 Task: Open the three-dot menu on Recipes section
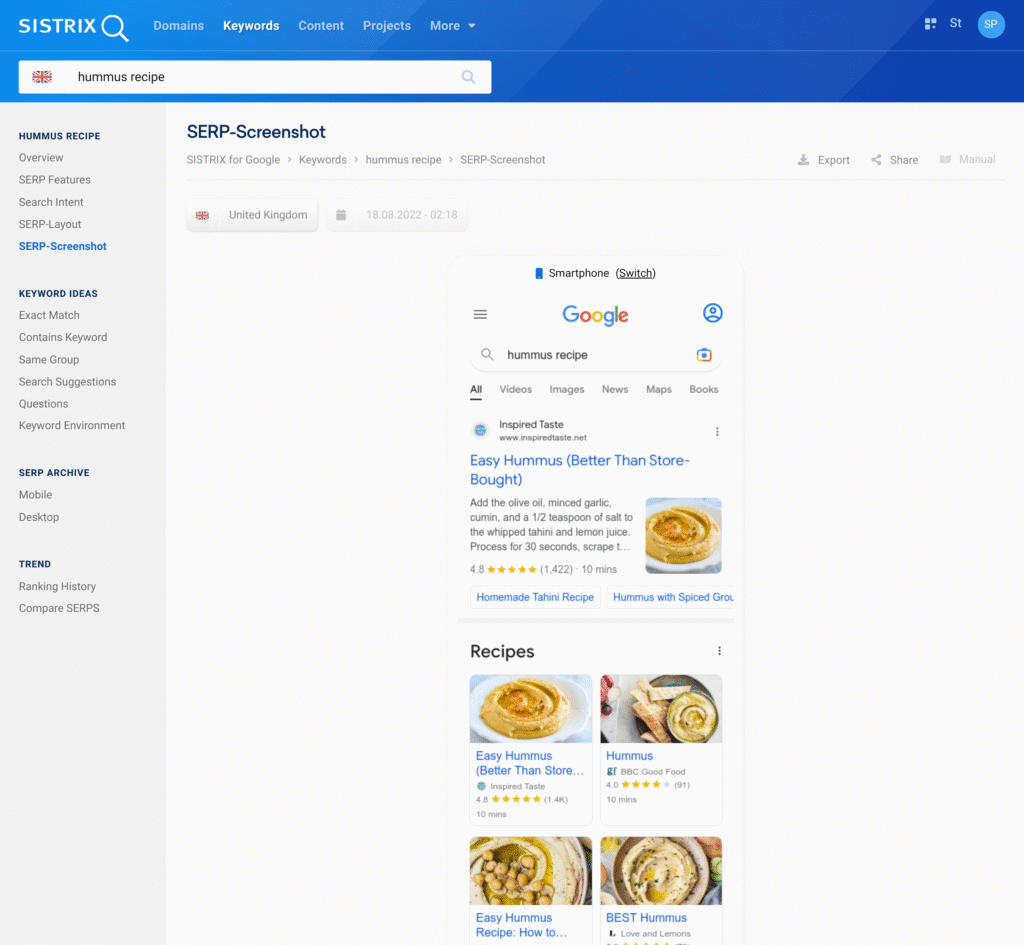click(718, 650)
